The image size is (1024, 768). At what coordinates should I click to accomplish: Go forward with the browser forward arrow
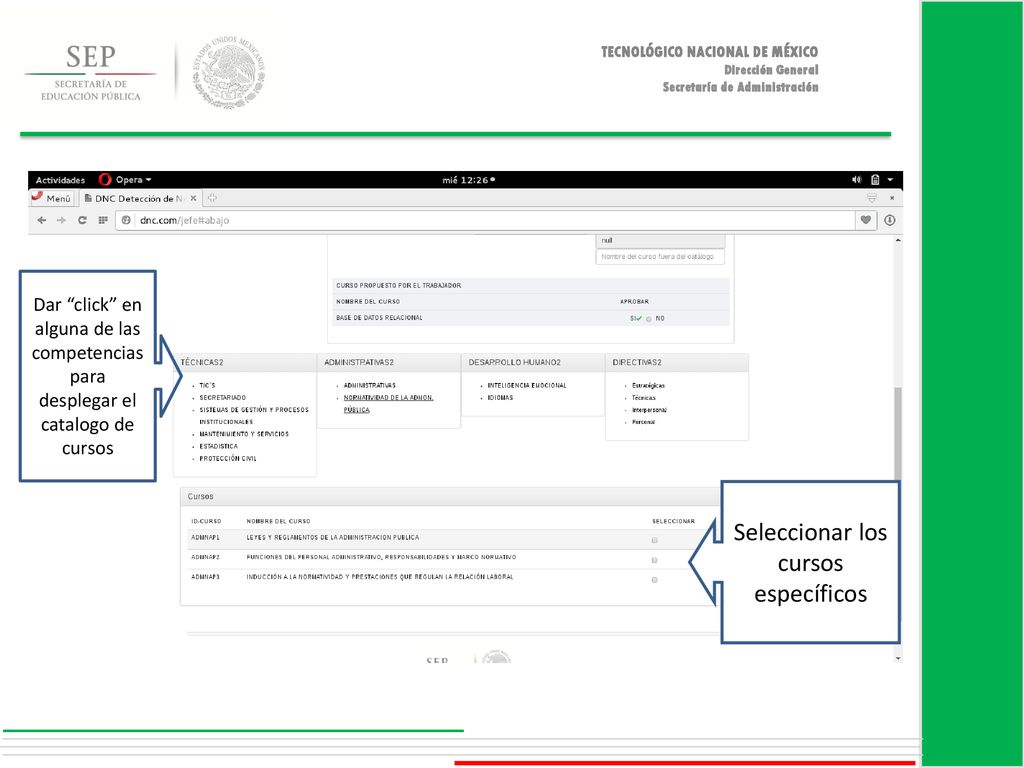coord(61,221)
